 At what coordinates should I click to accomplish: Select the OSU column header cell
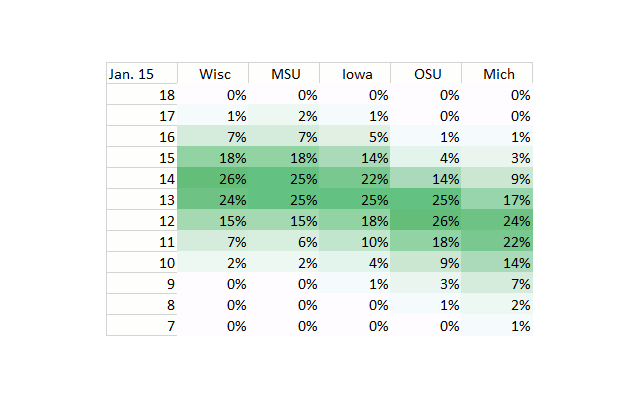pyautogui.click(x=427, y=74)
